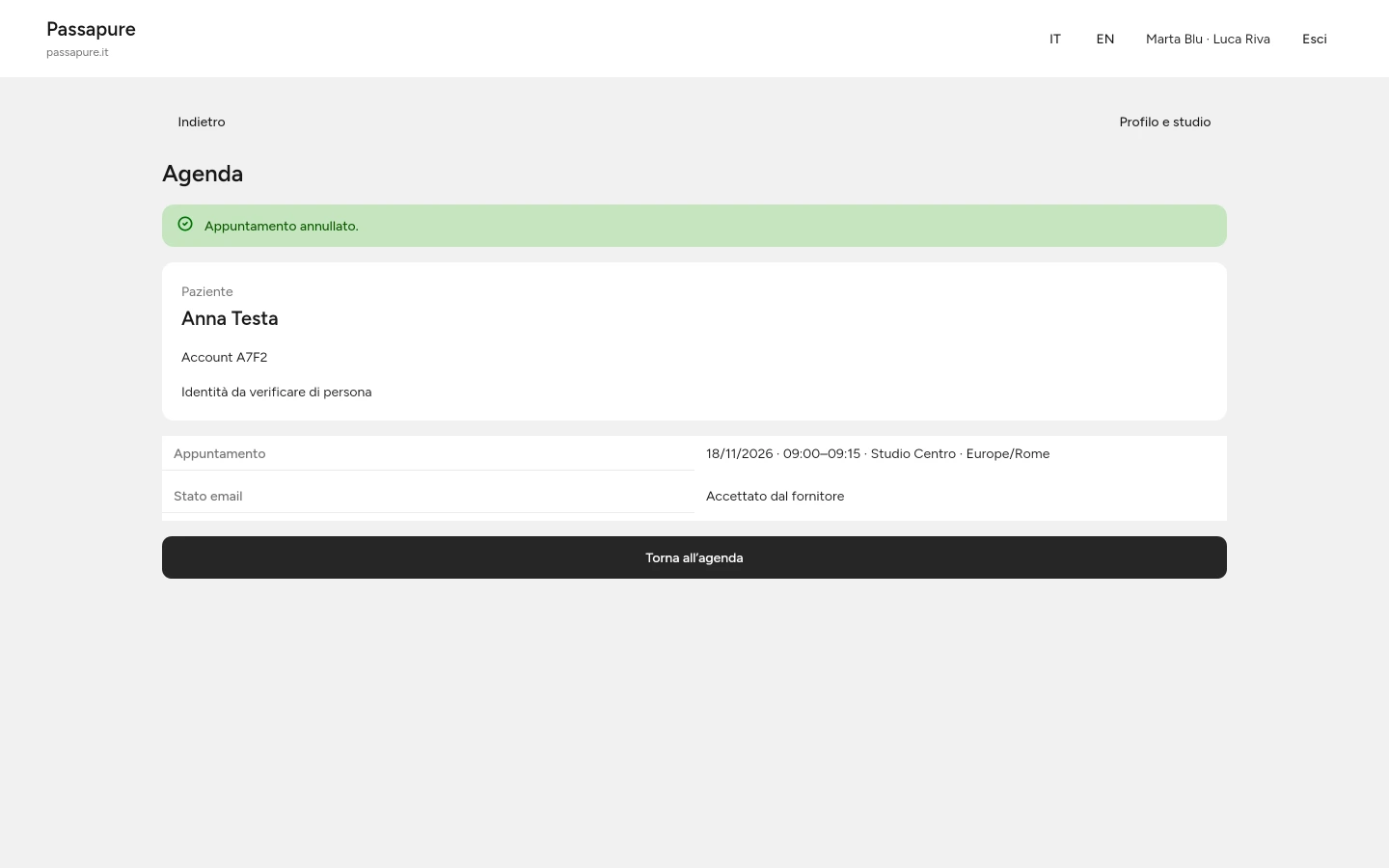Switch language to IT
Image resolution: width=1389 pixels, height=868 pixels.
1055,39
